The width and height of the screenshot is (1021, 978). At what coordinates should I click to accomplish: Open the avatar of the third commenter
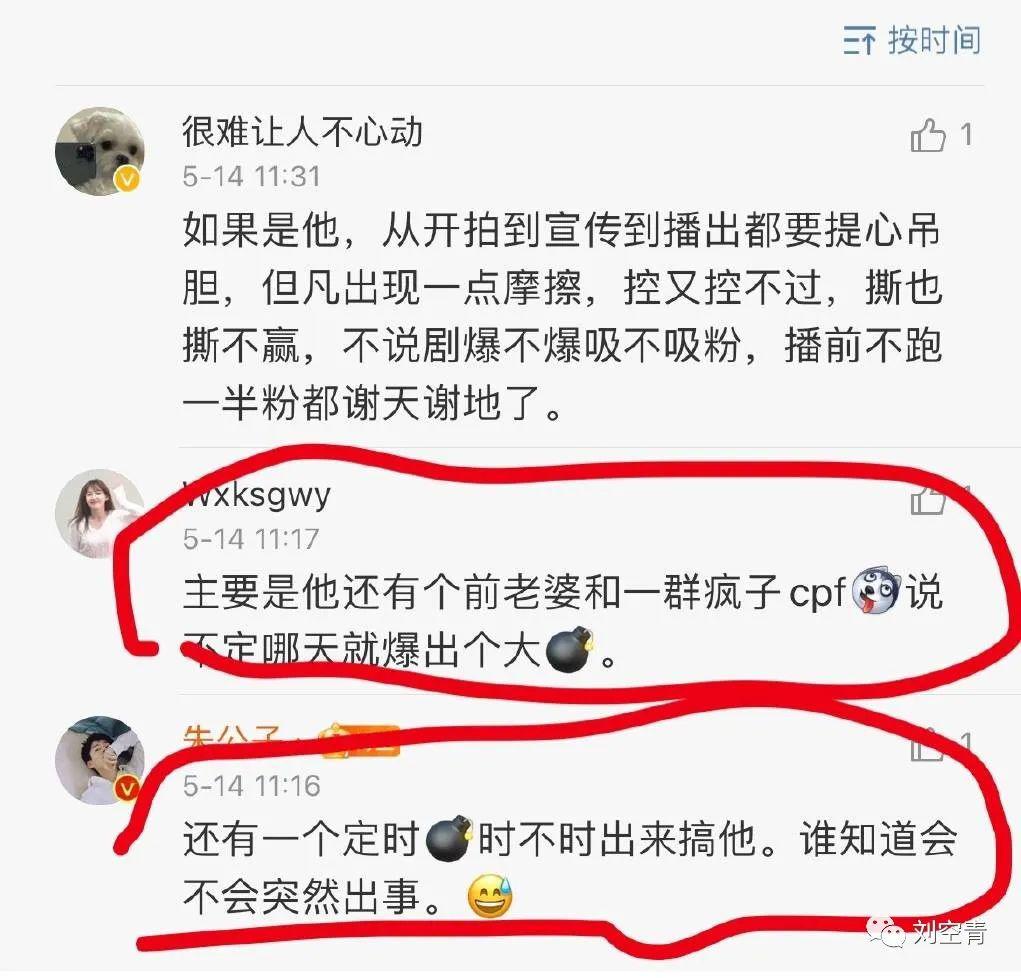pos(100,761)
